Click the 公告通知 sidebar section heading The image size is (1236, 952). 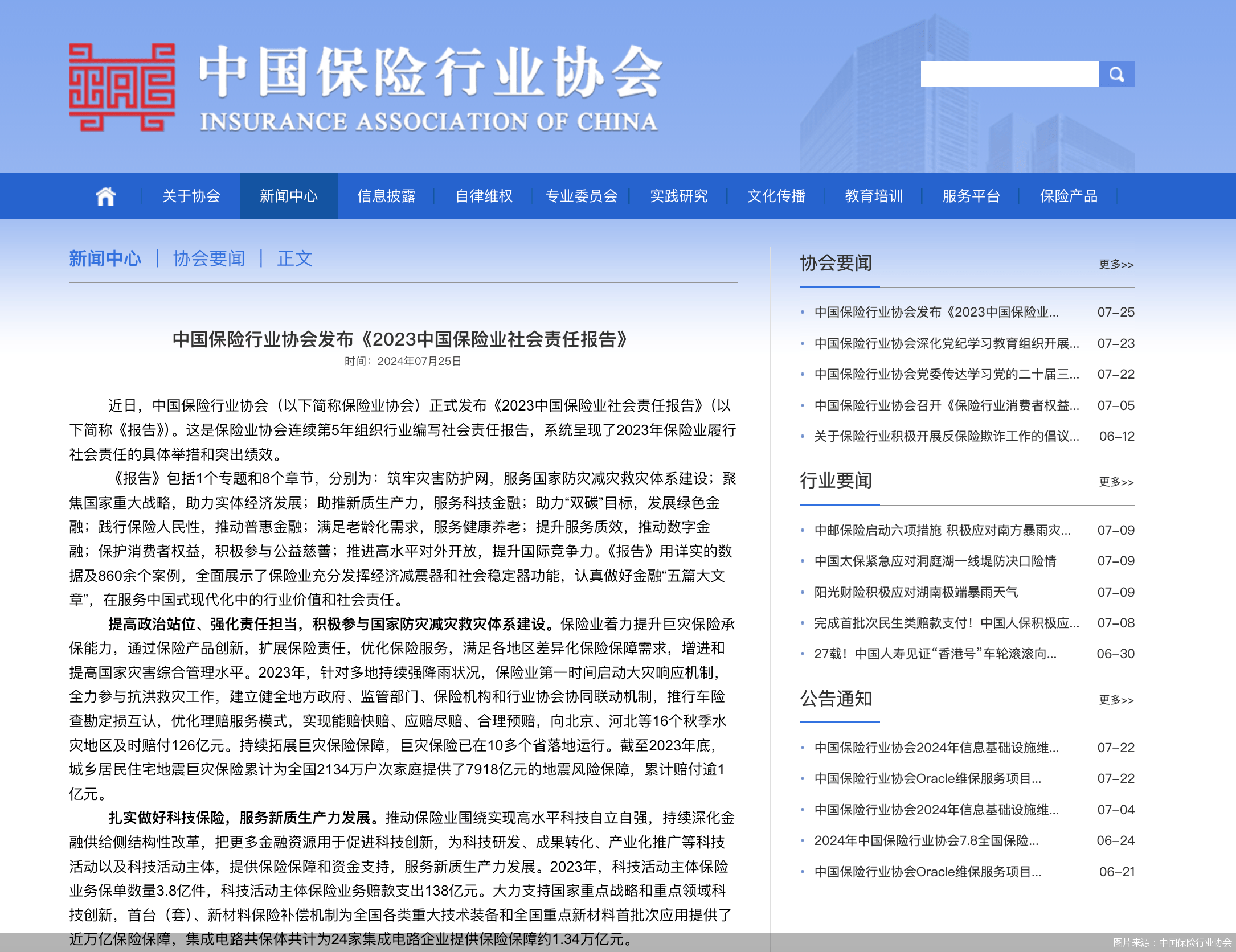[x=836, y=699]
